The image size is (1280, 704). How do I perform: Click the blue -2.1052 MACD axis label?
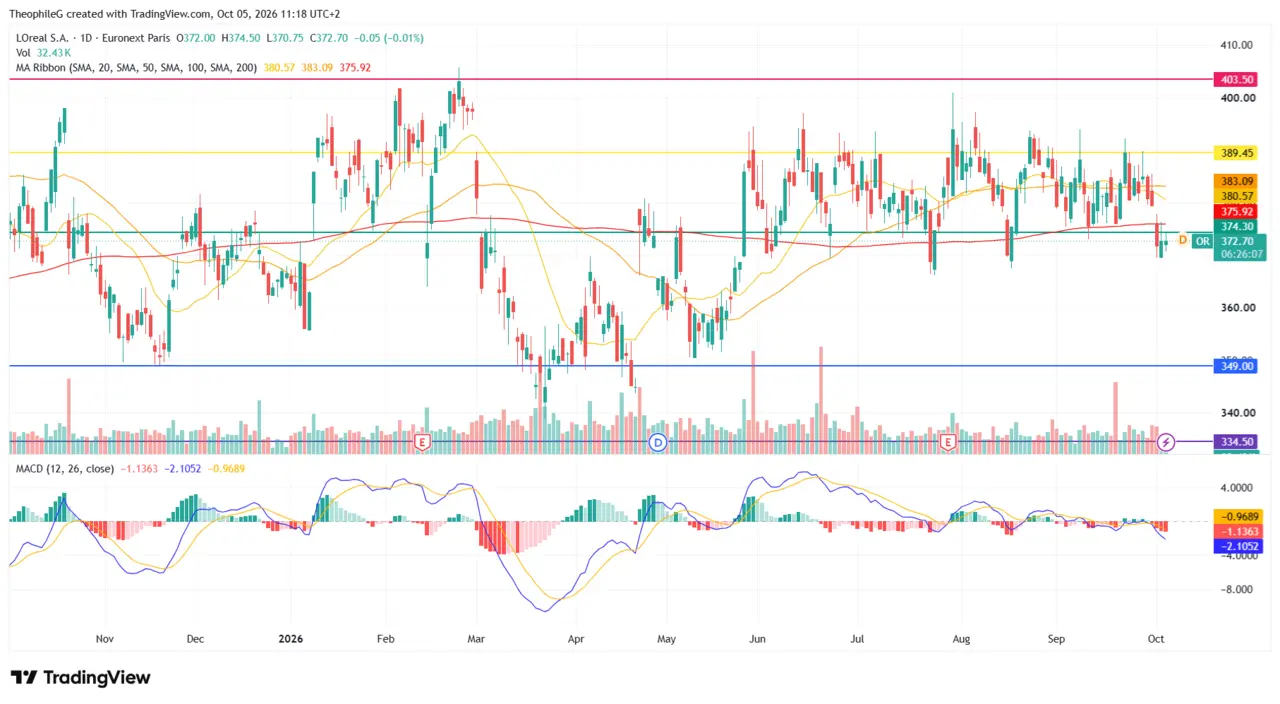1237,547
